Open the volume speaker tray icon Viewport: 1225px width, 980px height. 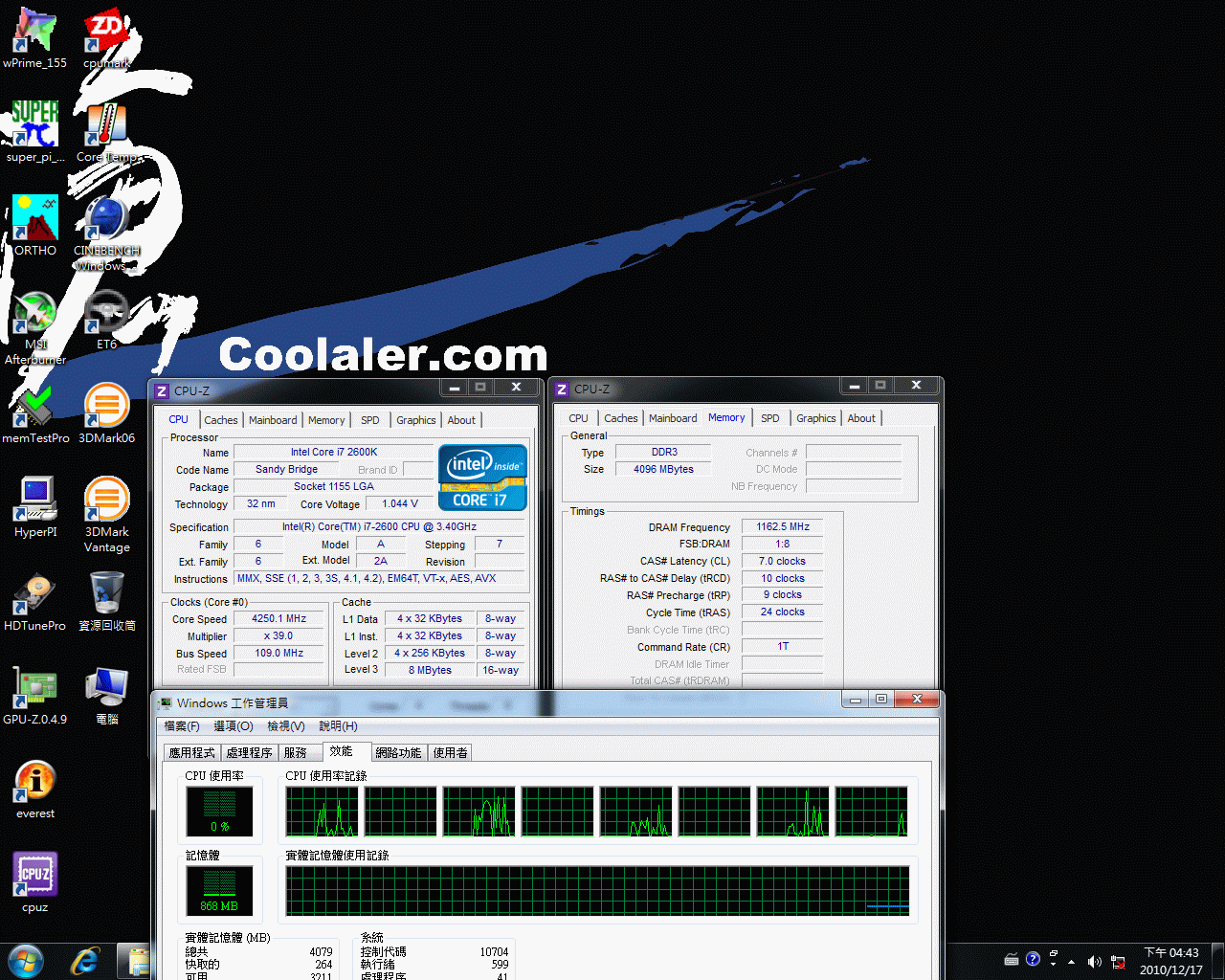[1094, 961]
